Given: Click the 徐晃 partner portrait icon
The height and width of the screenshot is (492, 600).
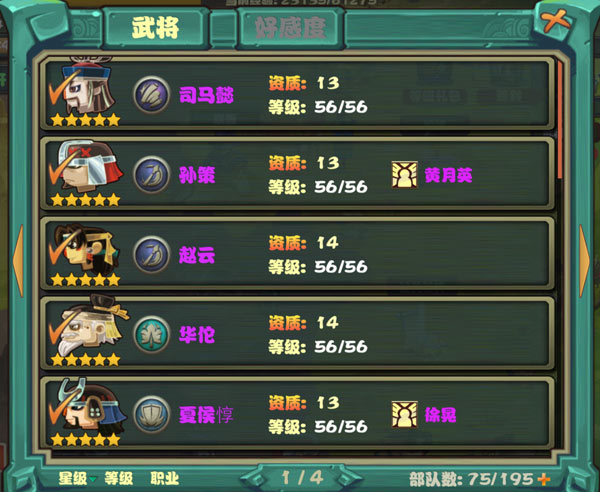Looking at the screenshot, I should coord(404,414).
